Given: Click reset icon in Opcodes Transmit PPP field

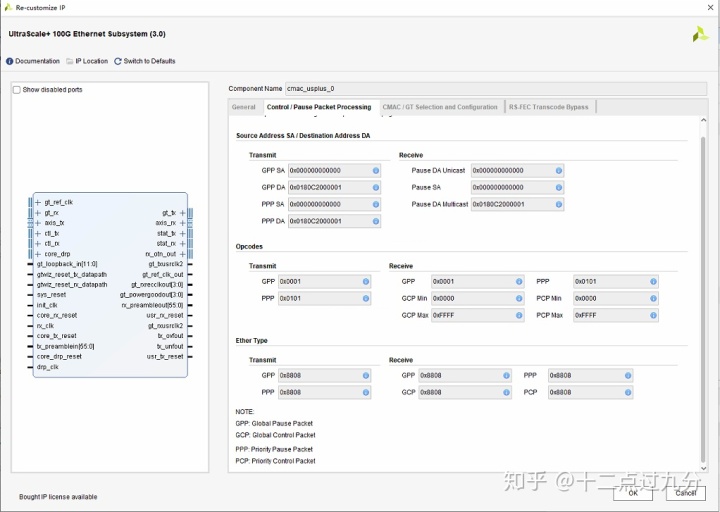Looking at the screenshot, I should [366, 298].
